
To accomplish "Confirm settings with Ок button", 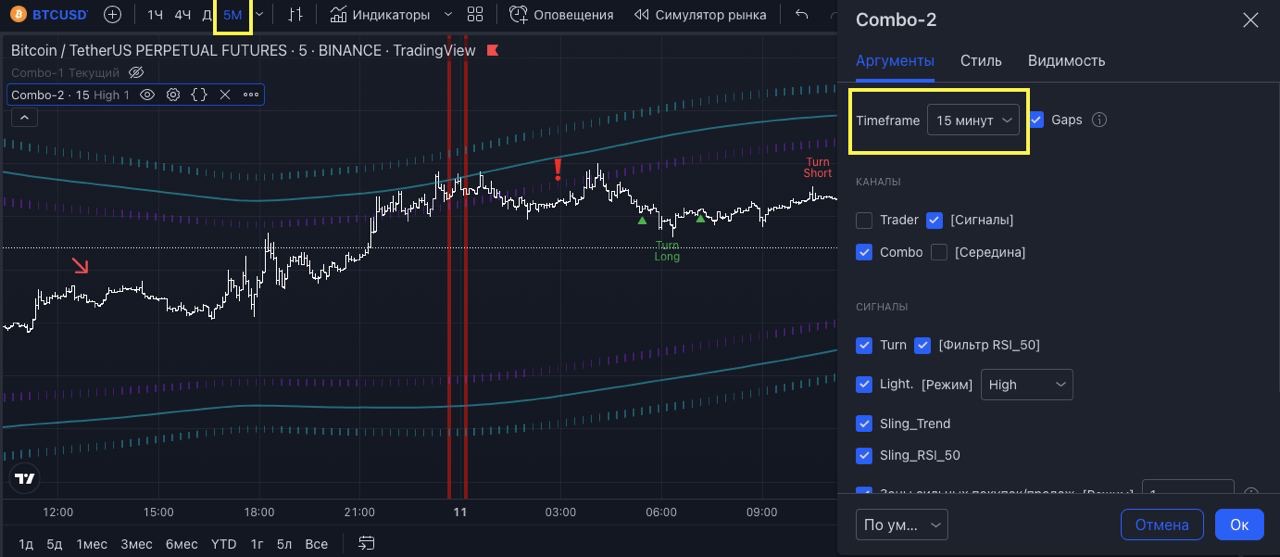I will coord(1239,524).
